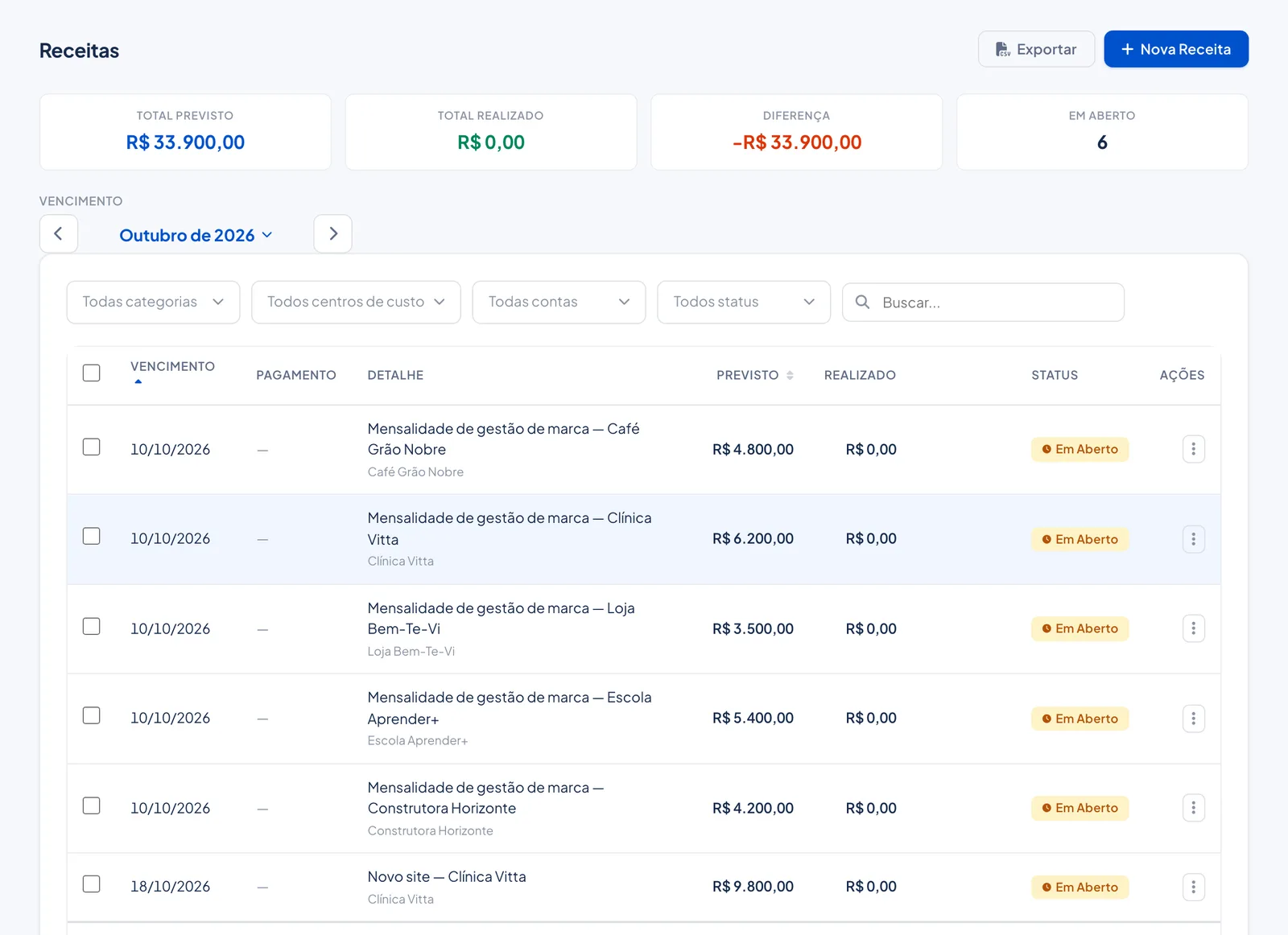This screenshot has width=1288, height=935.
Task: Click the CSV file icon in Exportar
Action: [x=1003, y=49]
